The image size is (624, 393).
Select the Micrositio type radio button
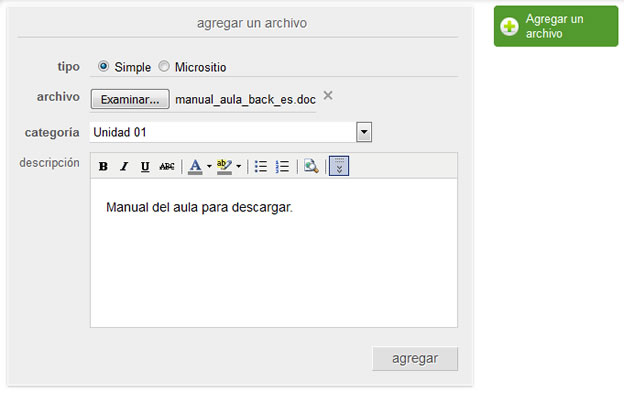[x=164, y=66]
